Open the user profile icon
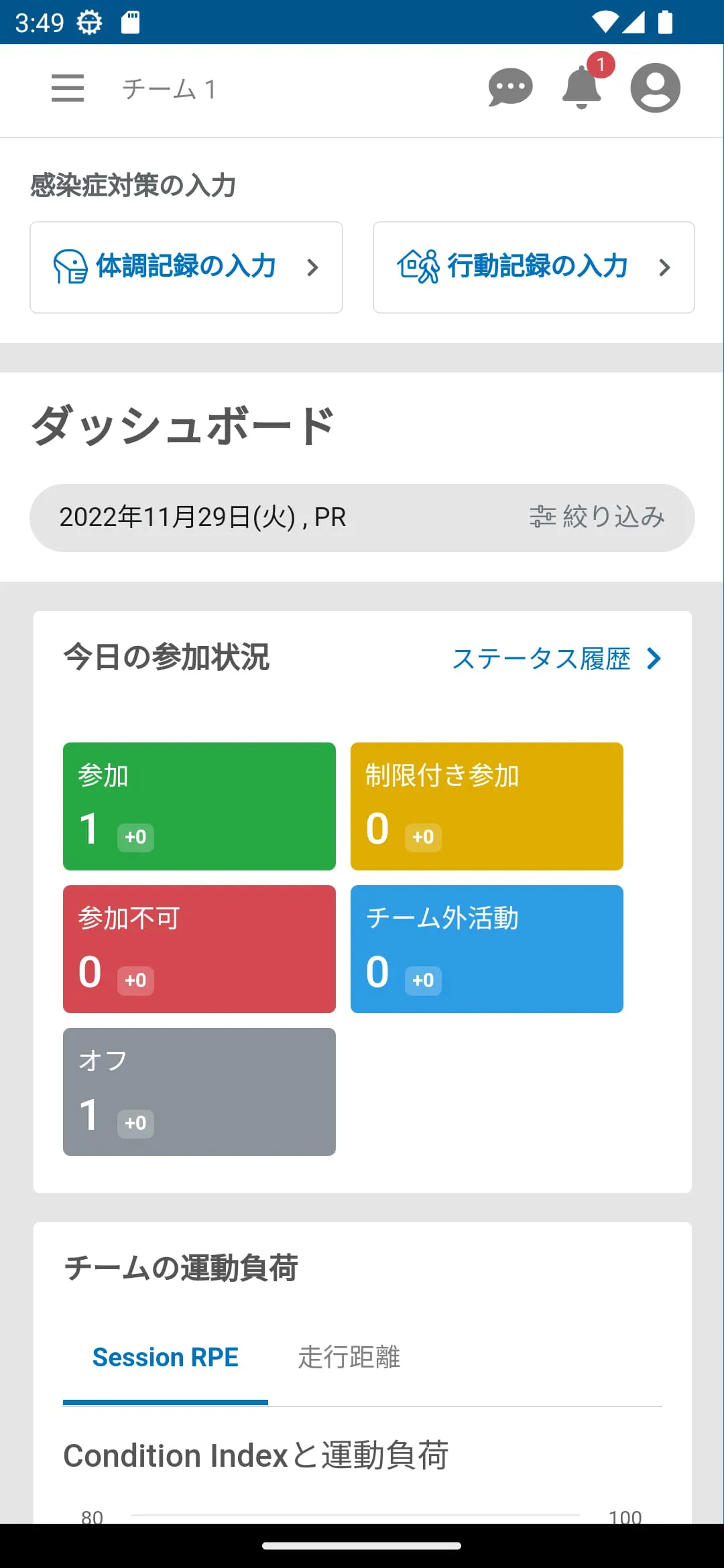This screenshot has width=724, height=1568. coord(655,87)
